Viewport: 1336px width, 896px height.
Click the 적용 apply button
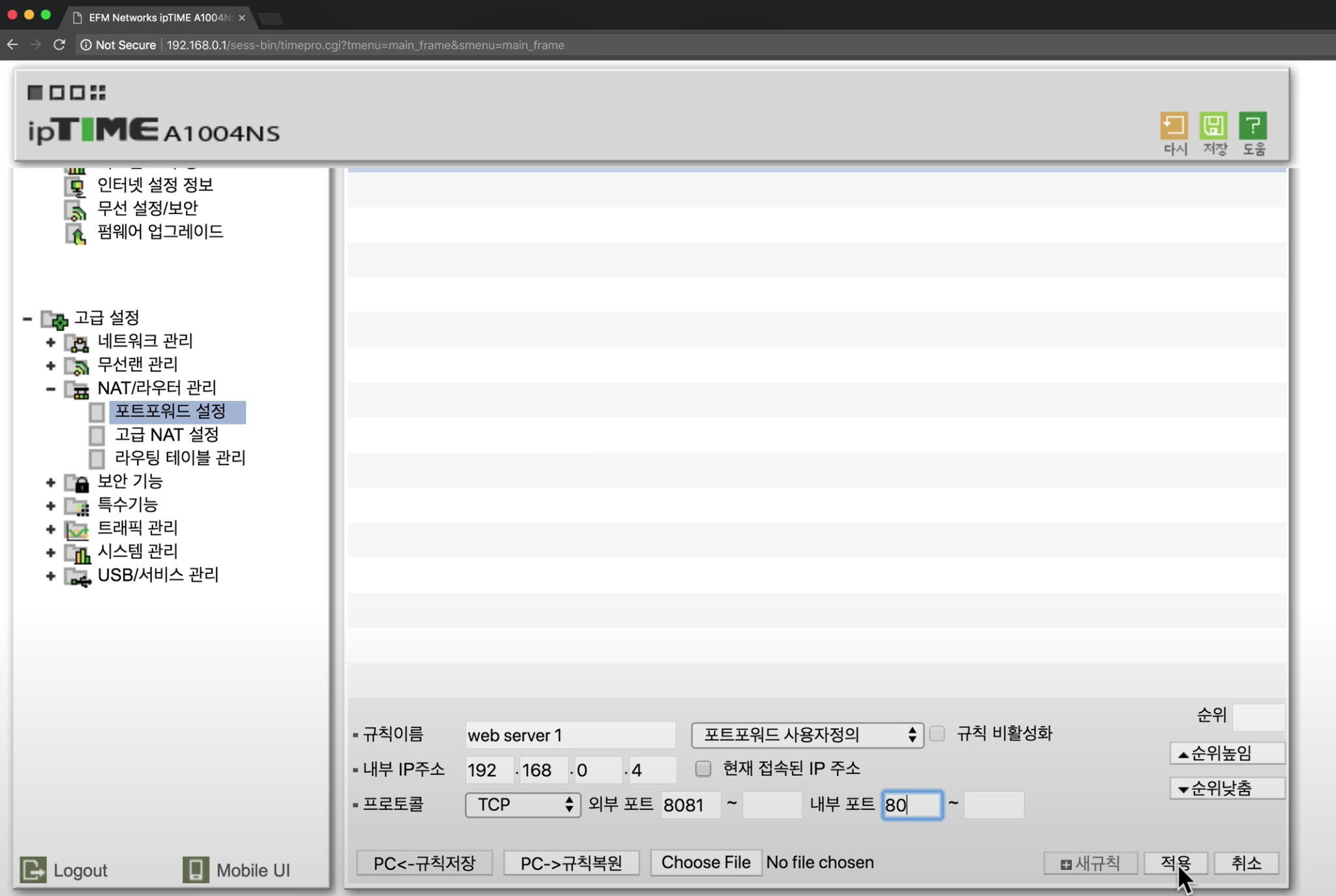tap(1176, 863)
